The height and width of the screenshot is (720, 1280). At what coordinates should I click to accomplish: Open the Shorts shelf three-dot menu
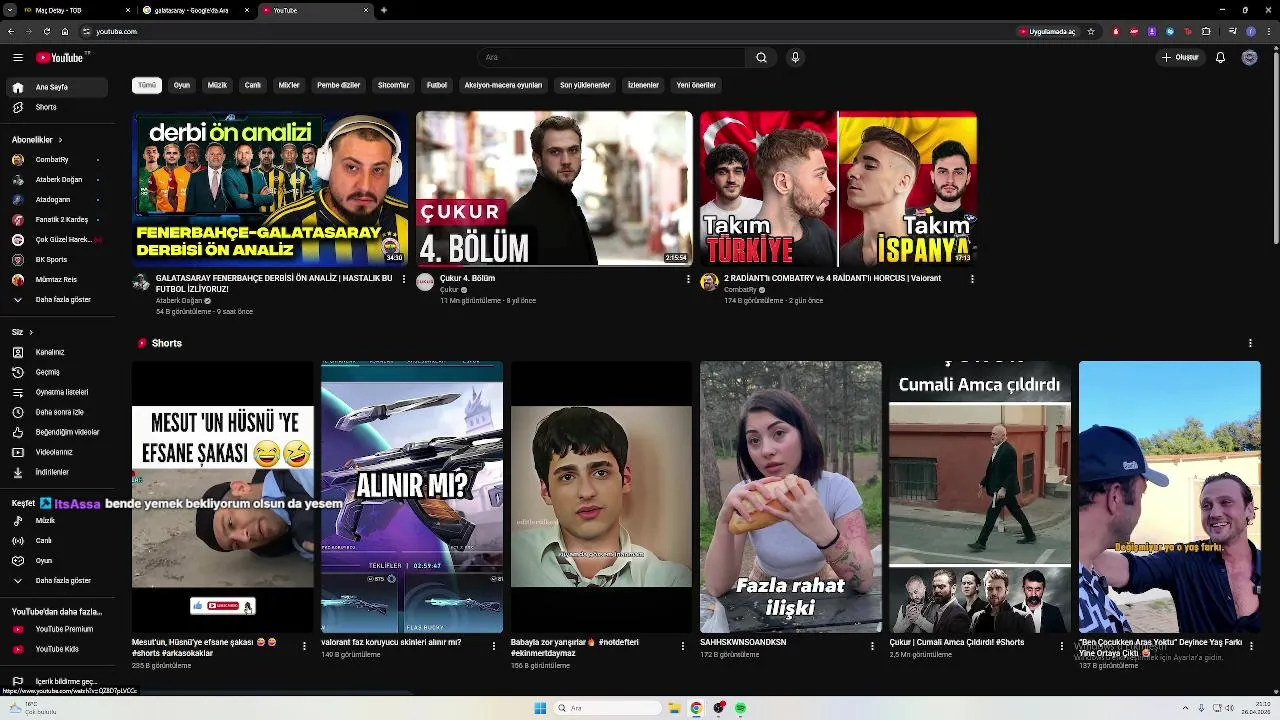[x=1250, y=343]
